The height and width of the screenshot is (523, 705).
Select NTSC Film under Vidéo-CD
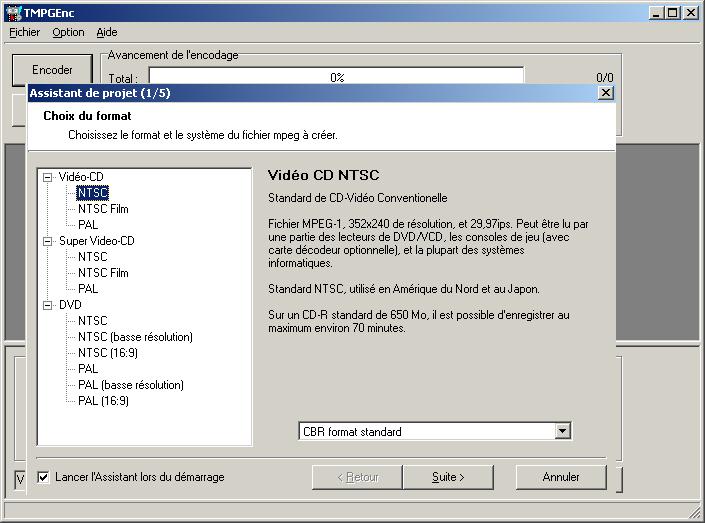pos(103,209)
